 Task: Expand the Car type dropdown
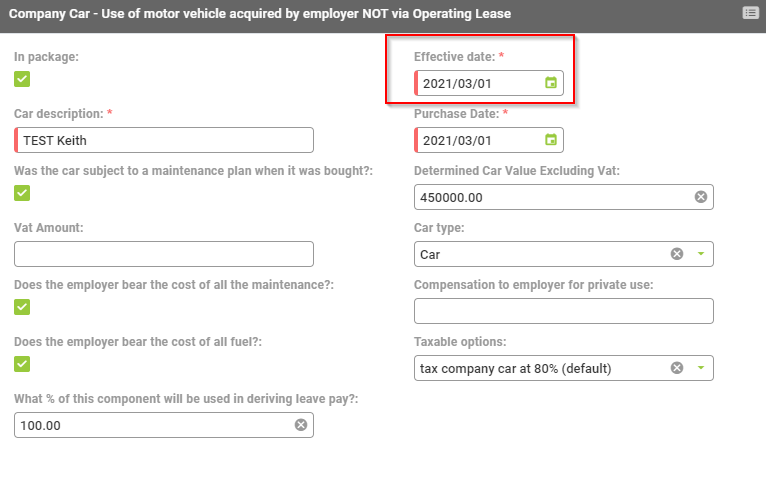pos(700,254)
